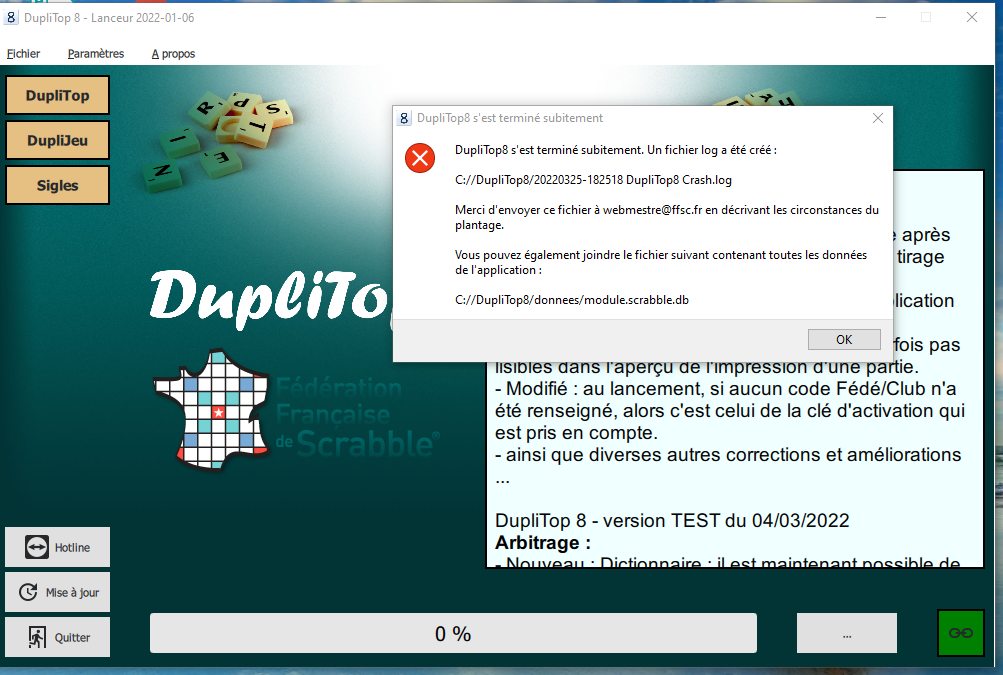1003x675 pixels.
Task: Click the ellipsis button beside progress bar
Action: [x=847, y=633]
